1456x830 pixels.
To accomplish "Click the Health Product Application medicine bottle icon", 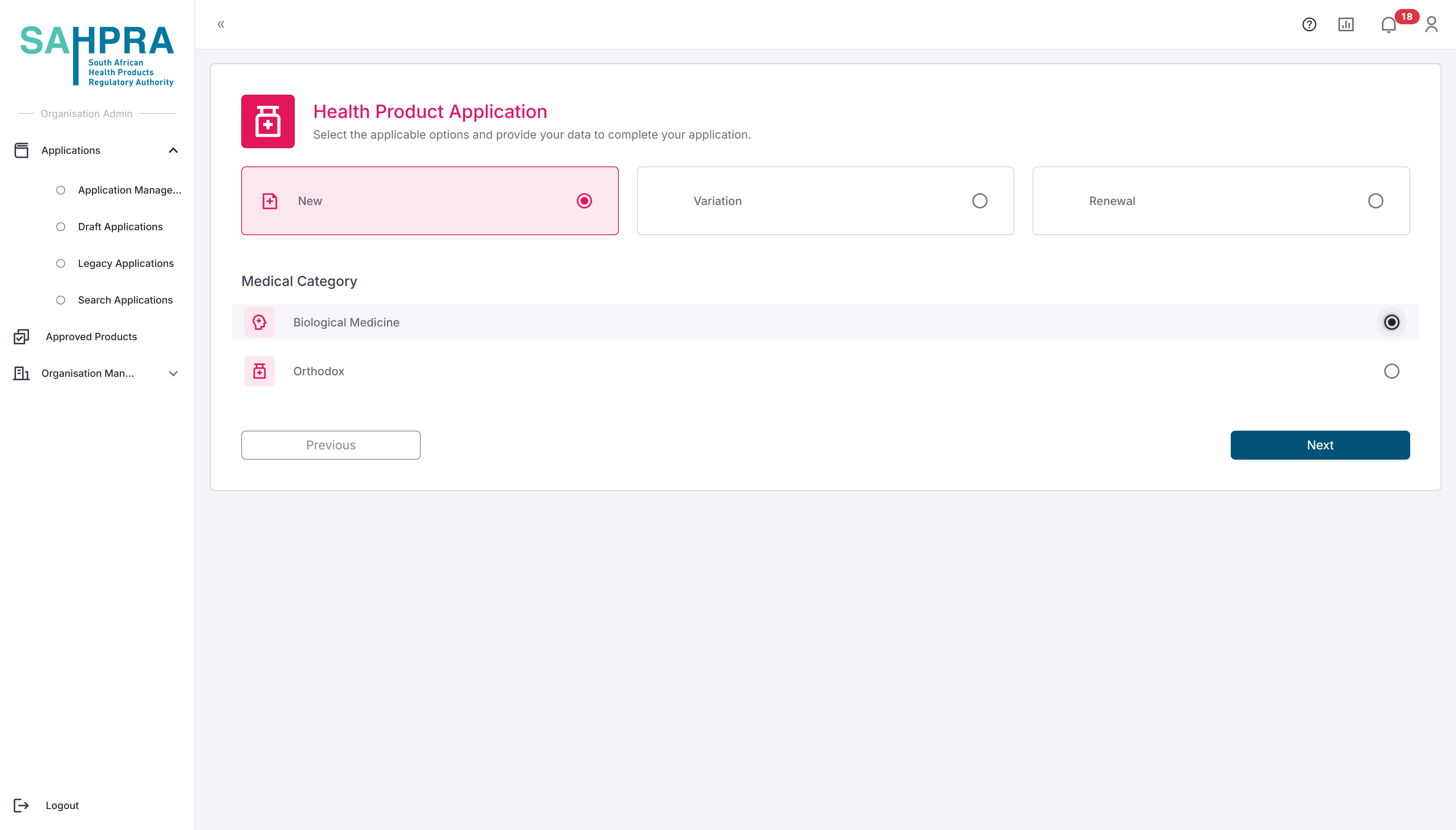I will [268, 121].
